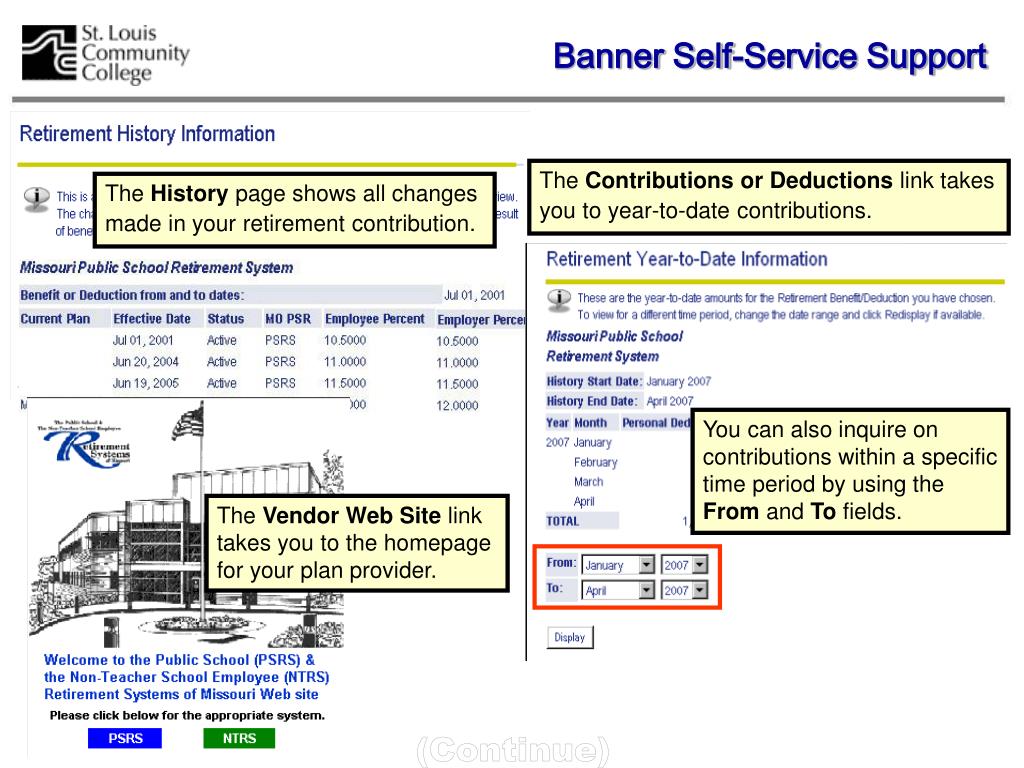Image resolution: width=1024 pixels, height=768 pixels.
Task: Click the info icon under Retirement History Information
Action: pos(37,199)
